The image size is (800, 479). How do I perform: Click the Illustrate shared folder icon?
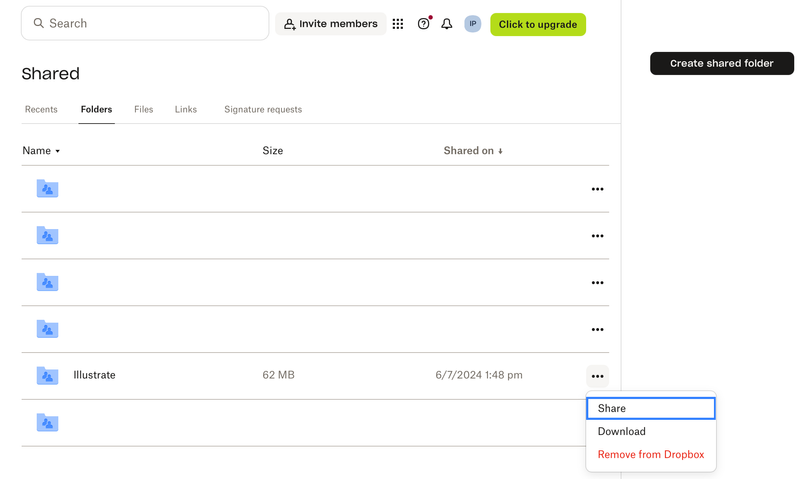47,376
